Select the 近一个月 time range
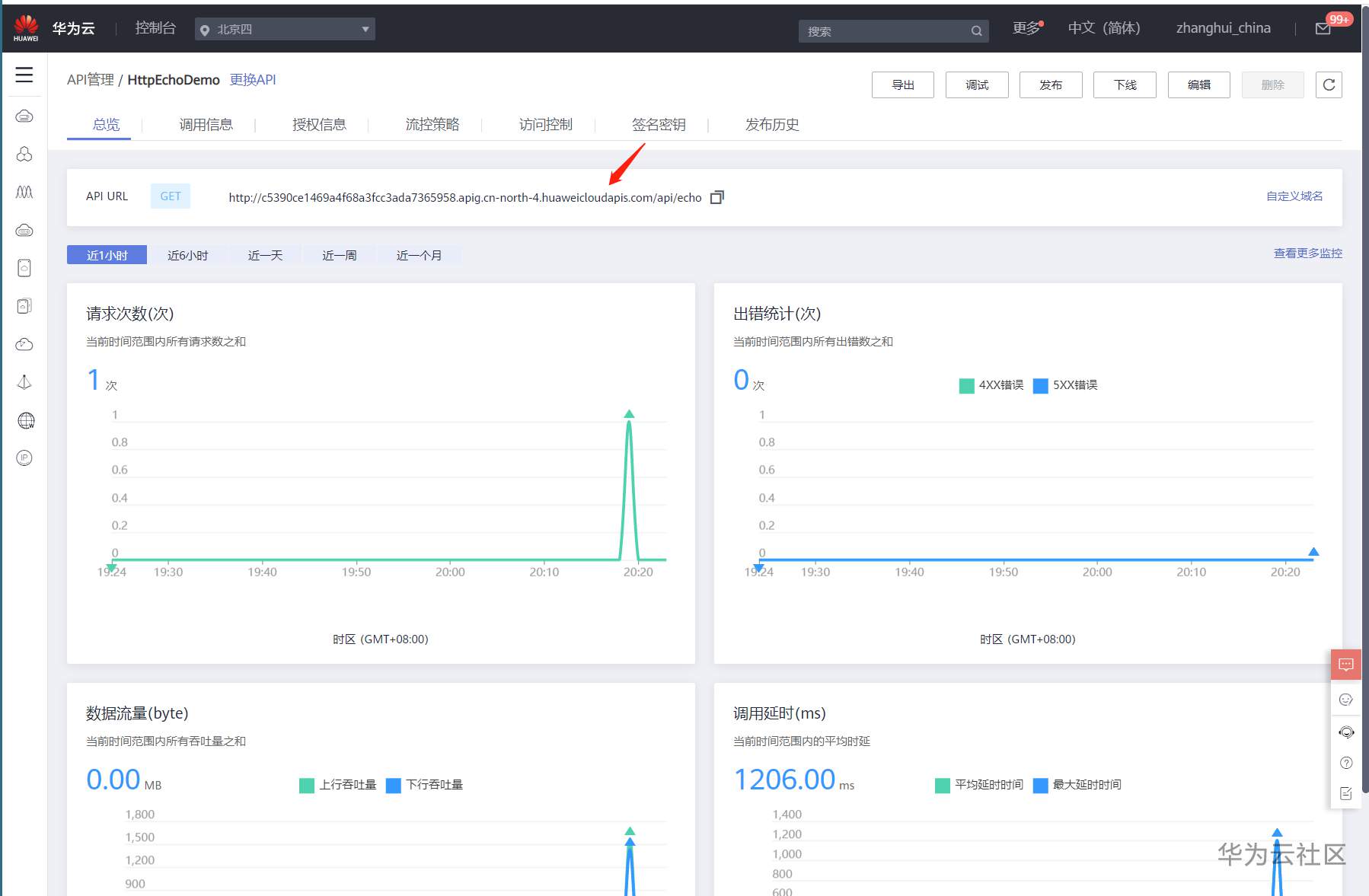 point(419,255)
